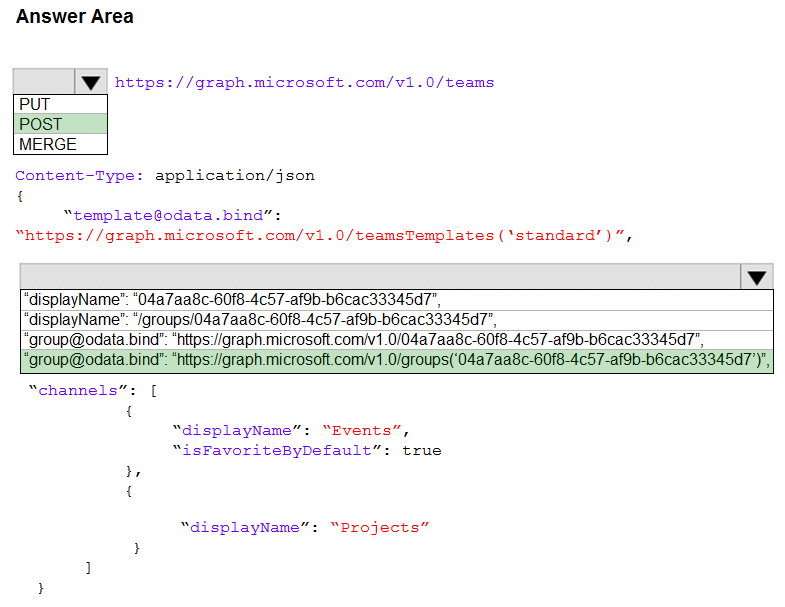Click the "Events" channel name value
Screen dimensions: 785x607
tap(361, 431)
